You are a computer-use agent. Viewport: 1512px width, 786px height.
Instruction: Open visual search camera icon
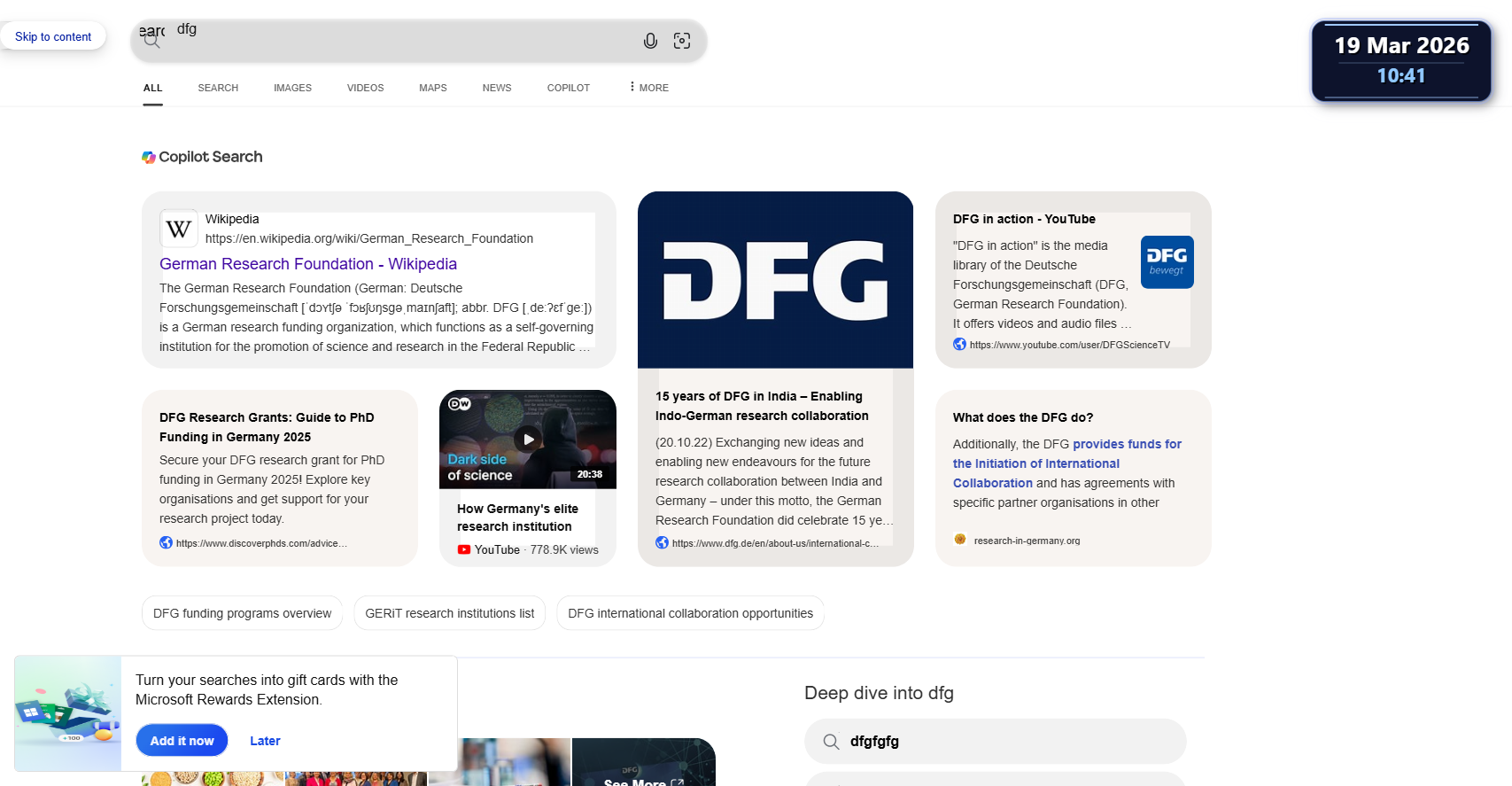[682, 41]
